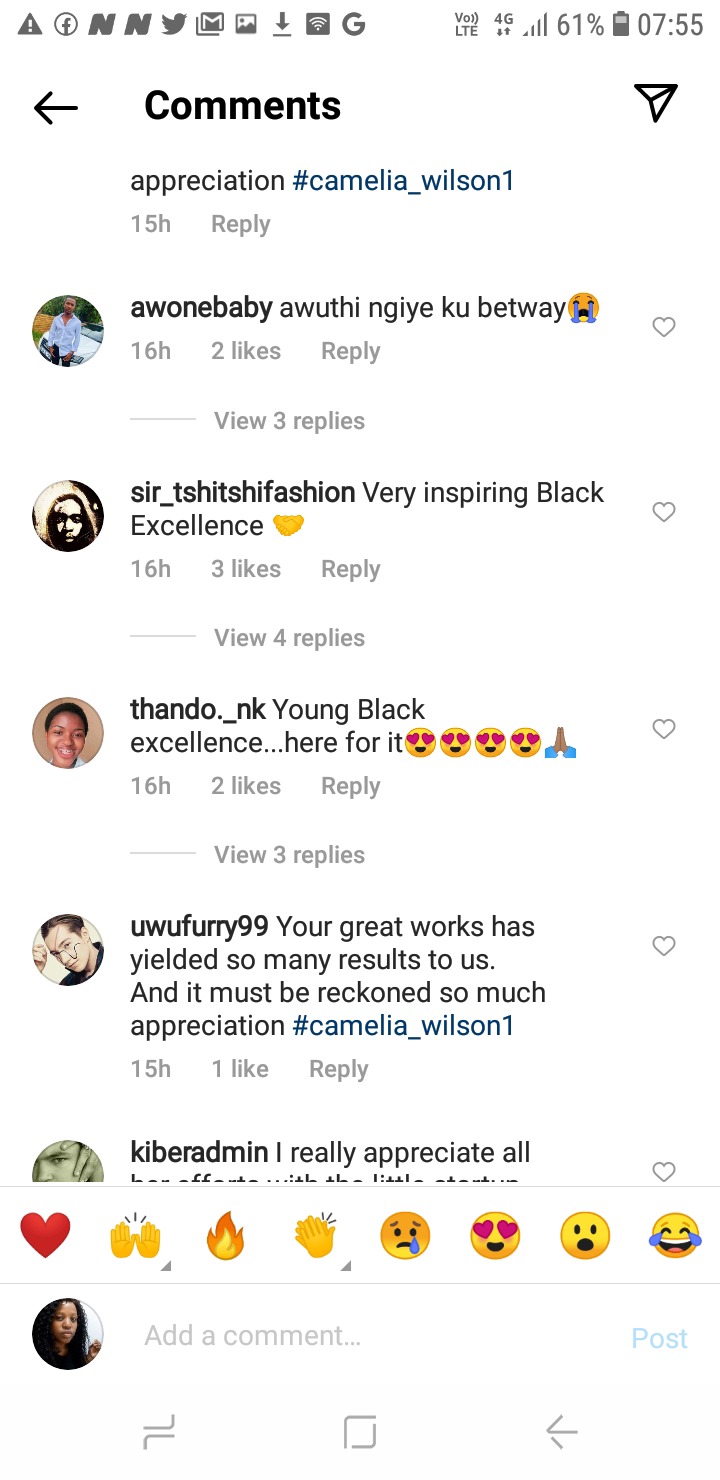Expand View 3 replies under awonebaby
Screen dimensions: 720x1480
[289, 421]
